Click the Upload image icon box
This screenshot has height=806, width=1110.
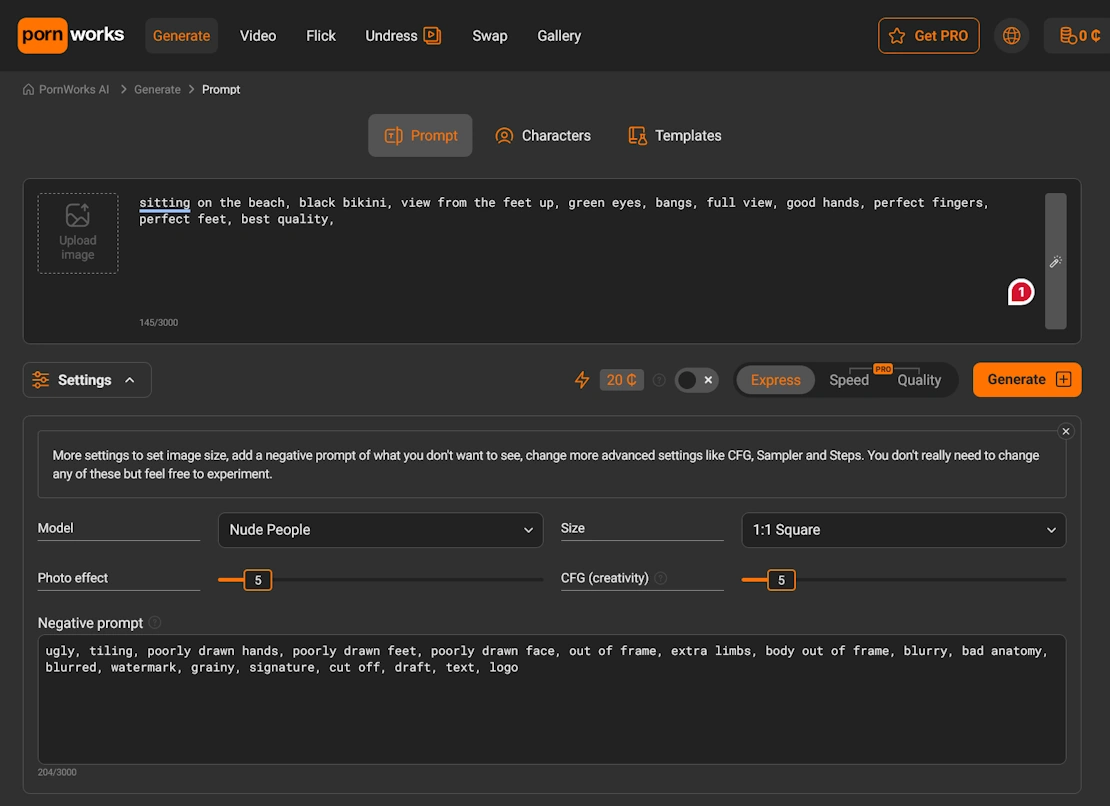click(78, 233)
